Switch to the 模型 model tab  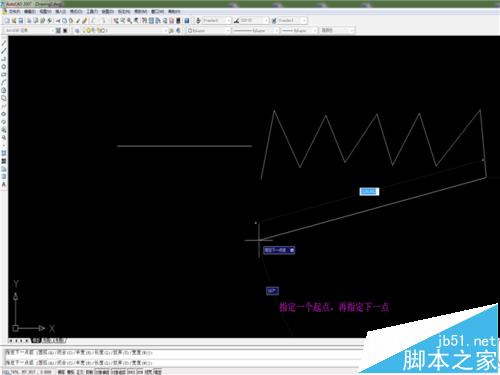36,341
